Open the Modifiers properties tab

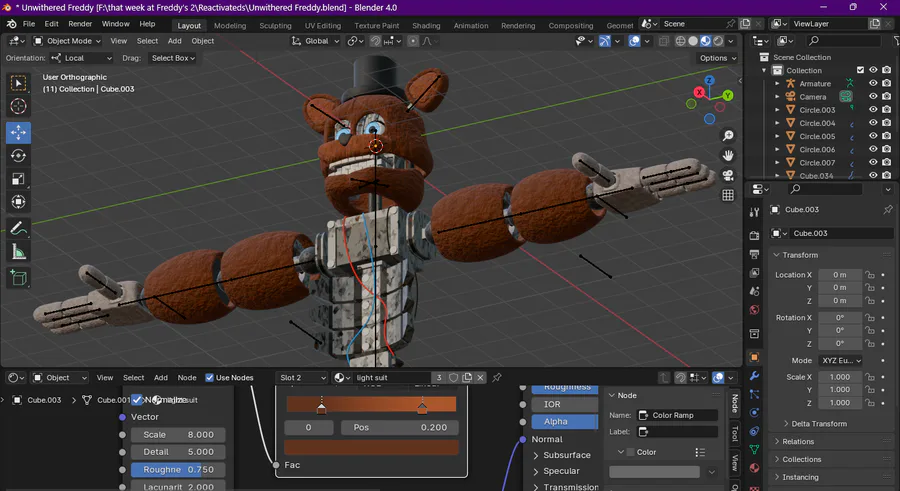point(754,376)
